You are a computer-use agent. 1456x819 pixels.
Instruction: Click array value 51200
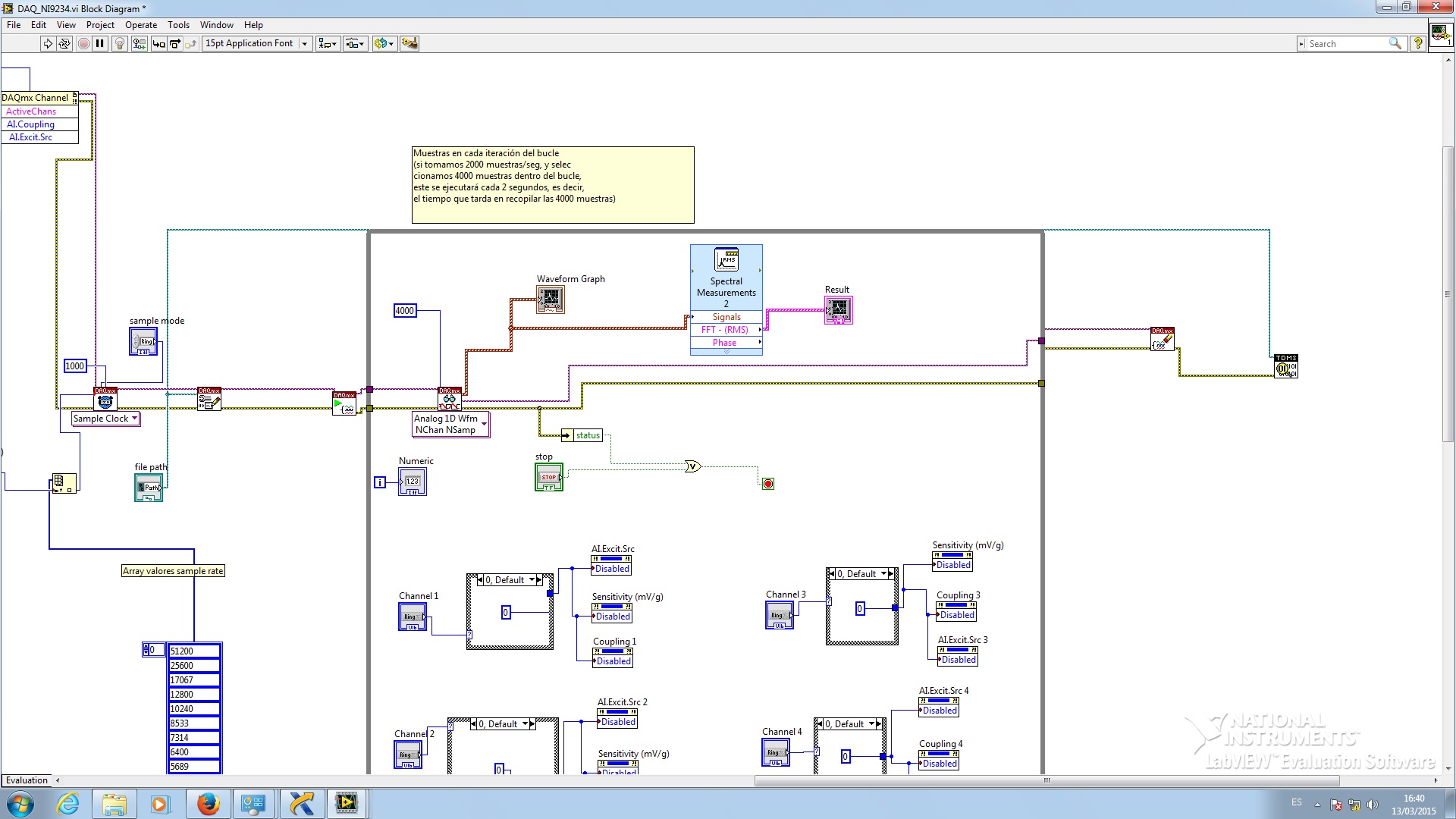pos(194,651)
